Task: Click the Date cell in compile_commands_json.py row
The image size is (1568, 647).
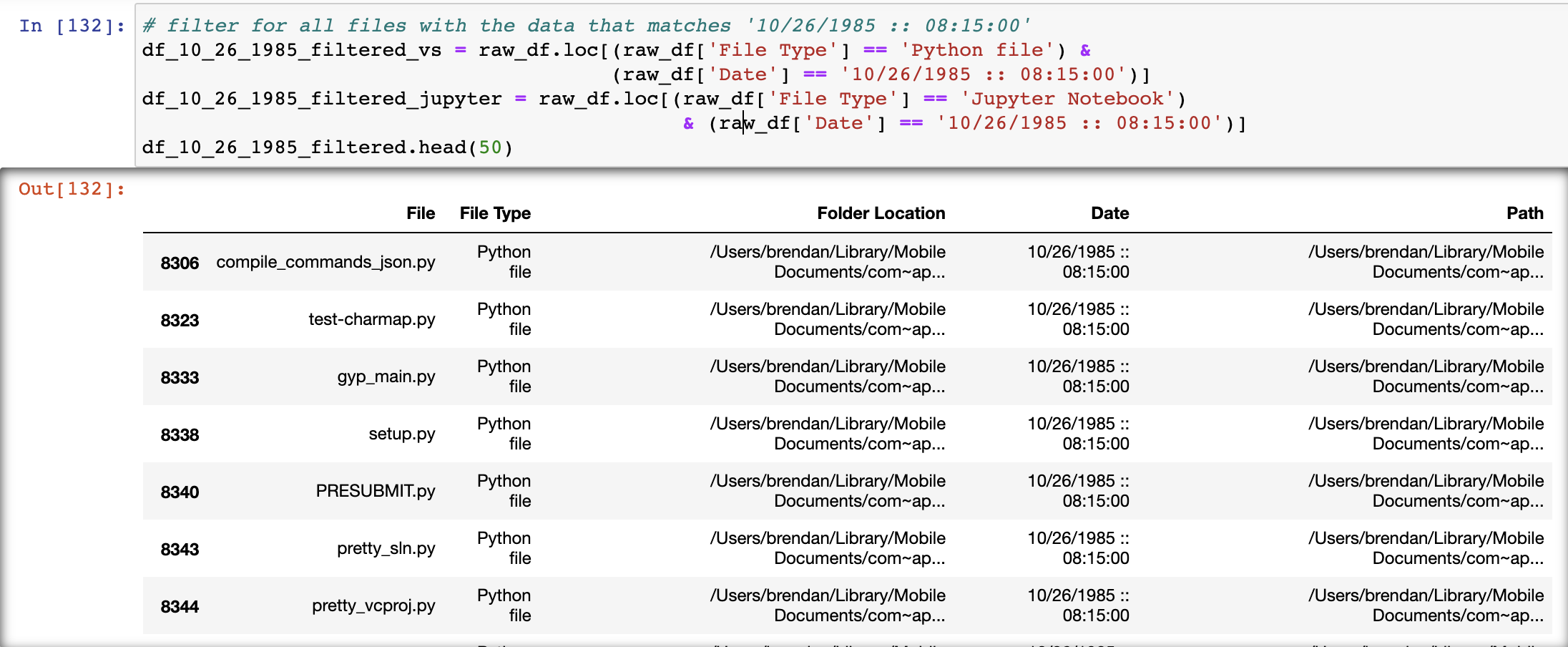Action: (x=1079, y=262)
